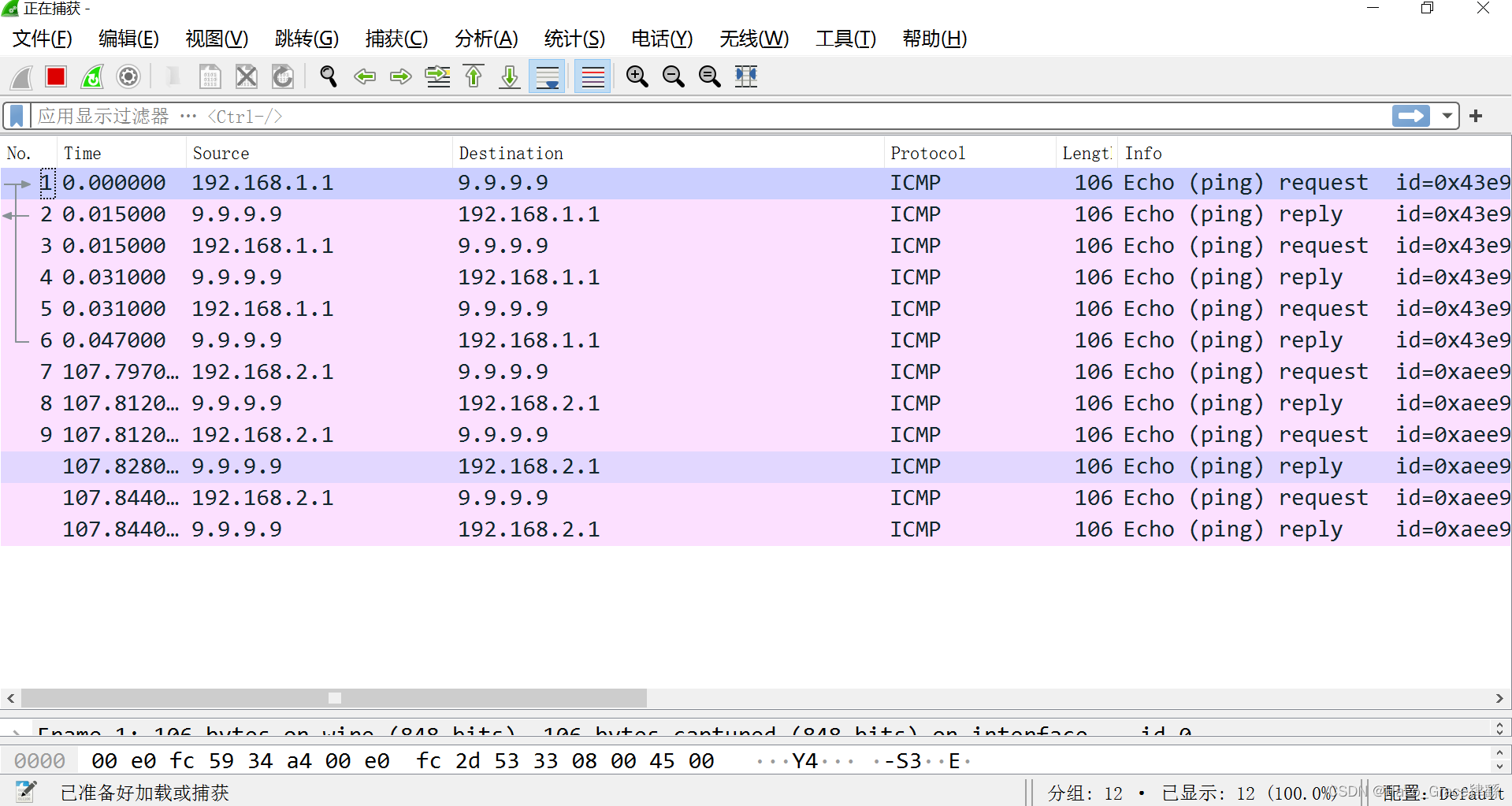Sort packets by No. column header
Viewport: 1512px width, 806px height.
pyautogui.click(x=28, y=153)
